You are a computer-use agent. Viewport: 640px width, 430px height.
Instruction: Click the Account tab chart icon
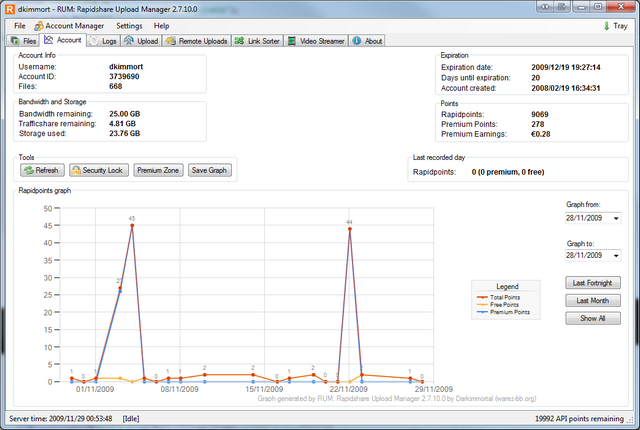click(49, 40)
